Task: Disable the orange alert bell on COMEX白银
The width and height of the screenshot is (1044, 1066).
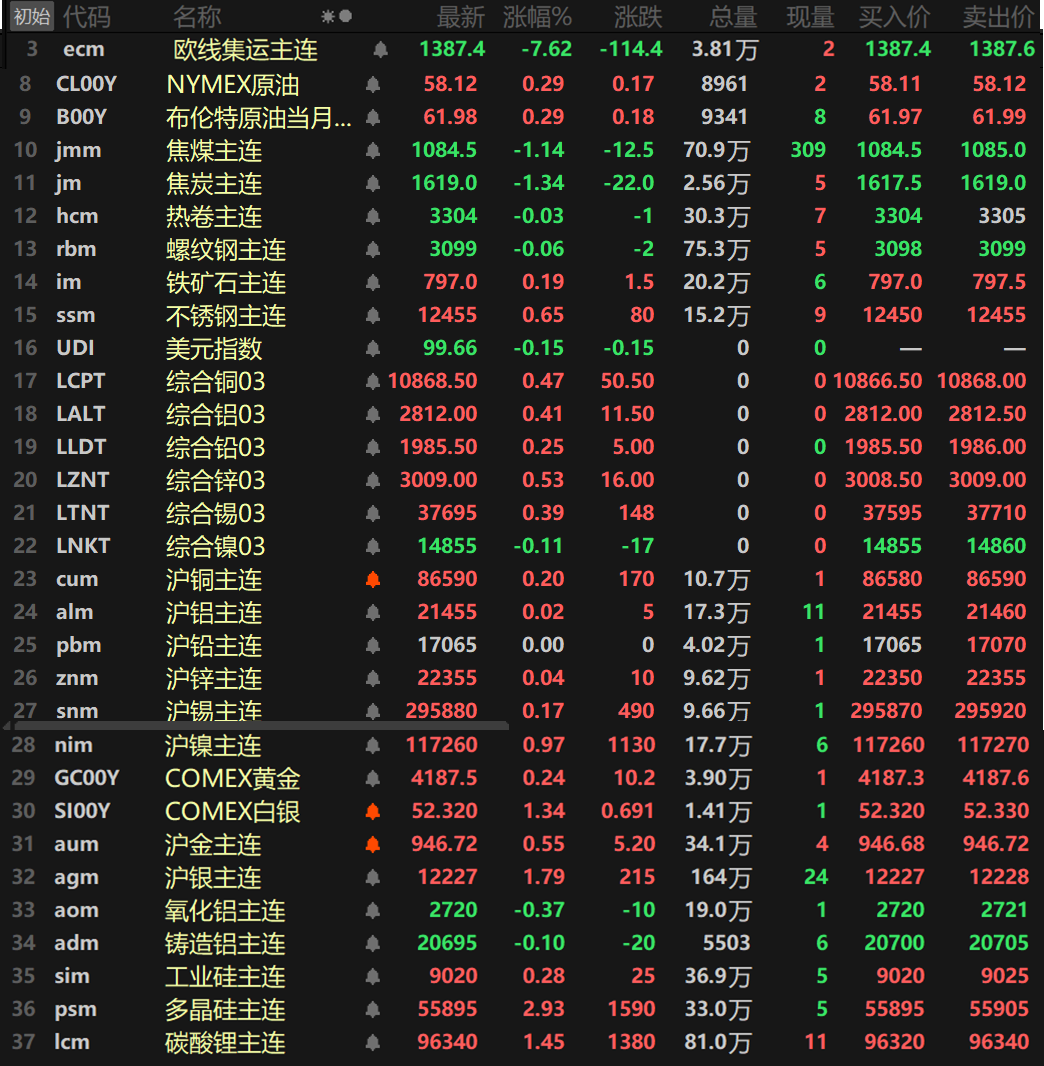Action: pyautogui.click(x=373, y=812)
